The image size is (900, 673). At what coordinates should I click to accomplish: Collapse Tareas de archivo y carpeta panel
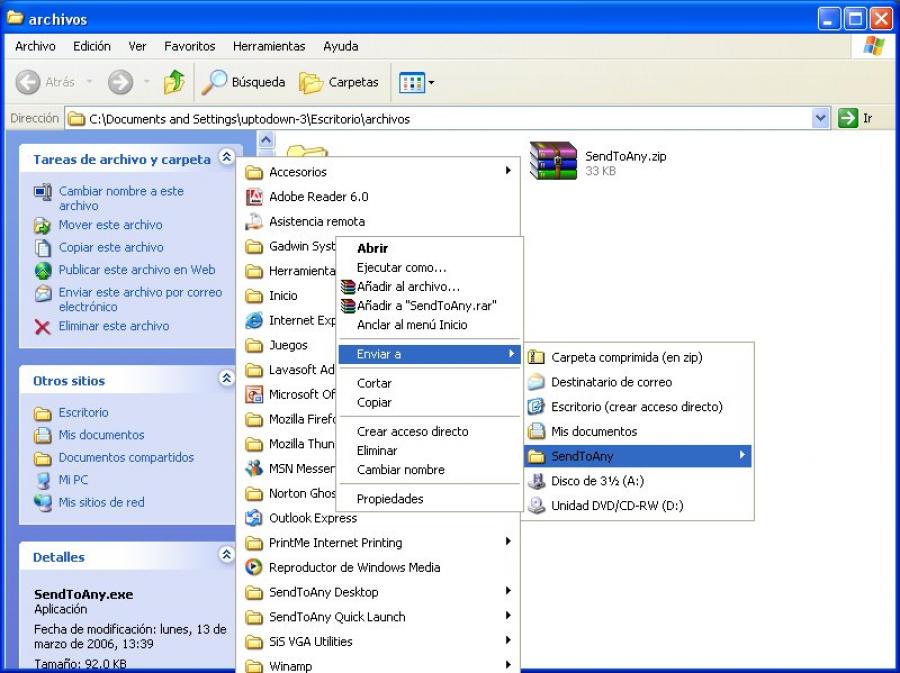[226, 156]
